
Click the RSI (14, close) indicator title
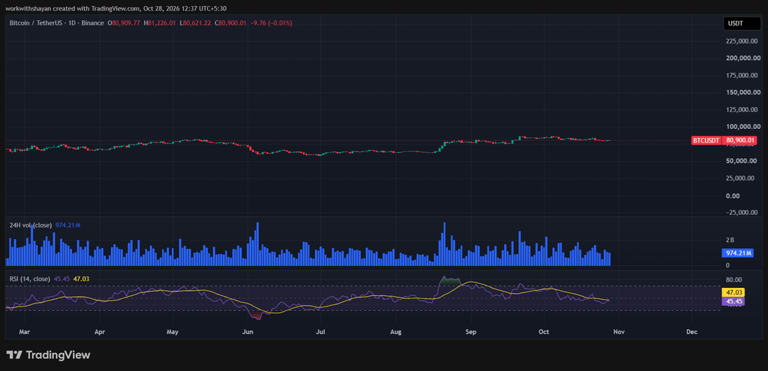[30, 279]
